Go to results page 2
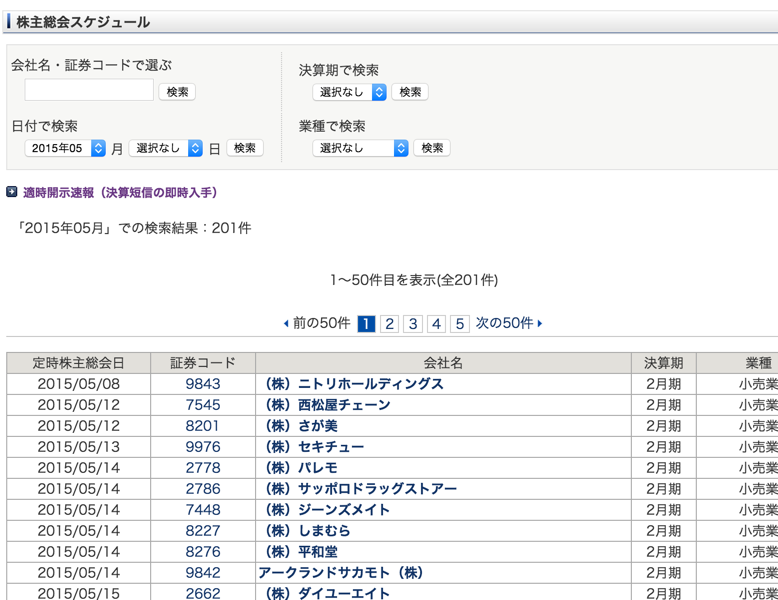Viewport: 778px width, 600px height. tap(389, 324)
